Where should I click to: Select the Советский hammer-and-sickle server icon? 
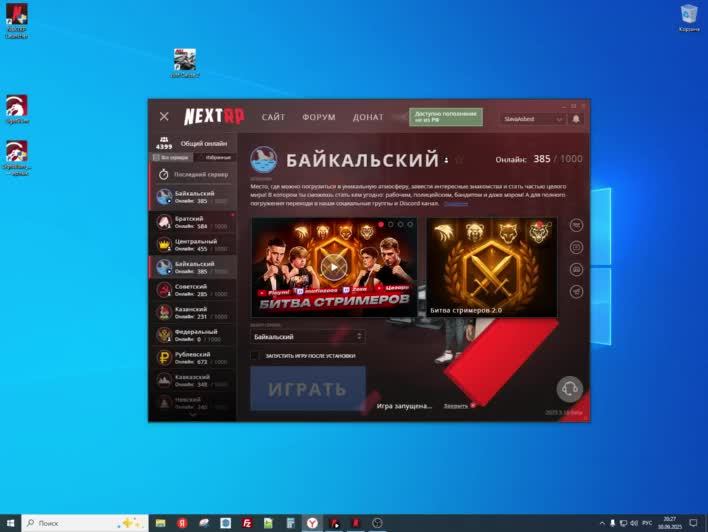point(164,289)
